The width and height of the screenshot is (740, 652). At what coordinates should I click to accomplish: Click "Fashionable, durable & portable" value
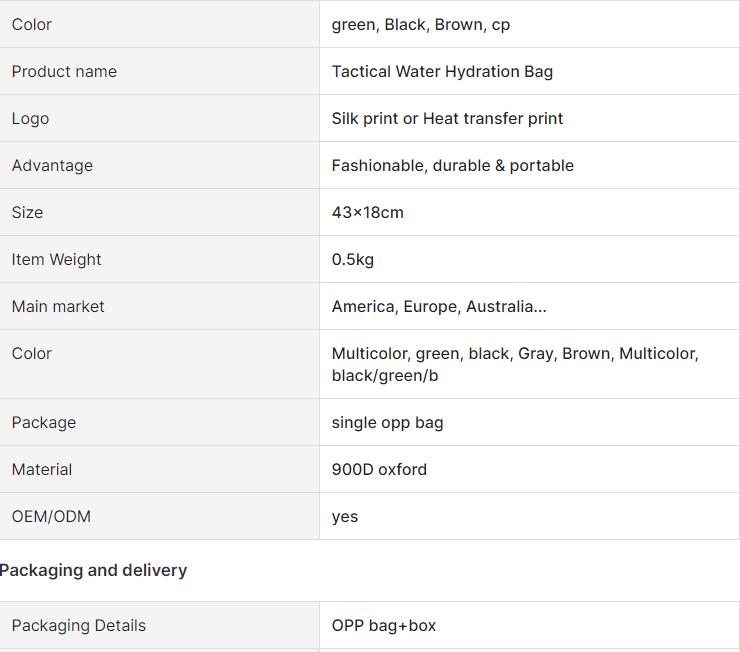452,165
